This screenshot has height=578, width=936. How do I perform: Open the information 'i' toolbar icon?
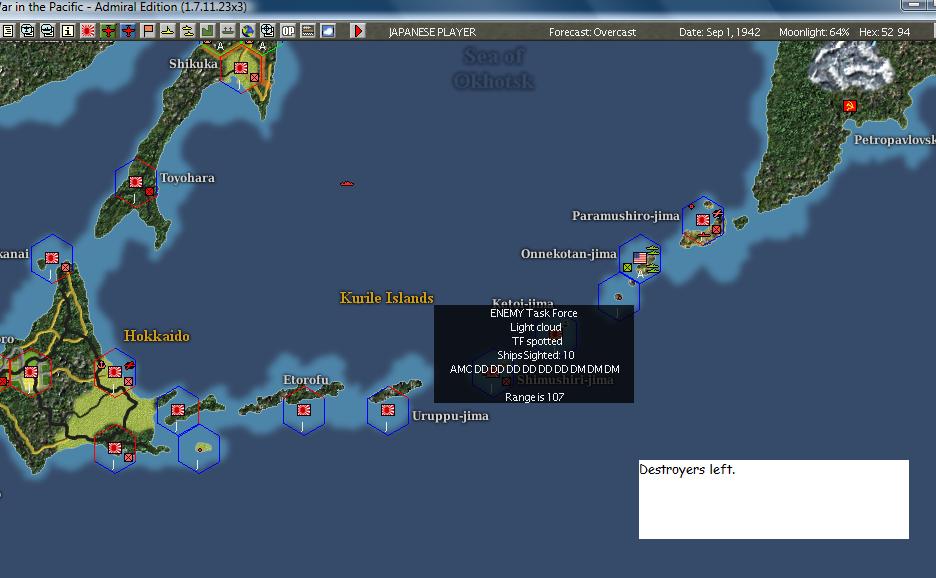pyautogui.click(x=67, y=31)
